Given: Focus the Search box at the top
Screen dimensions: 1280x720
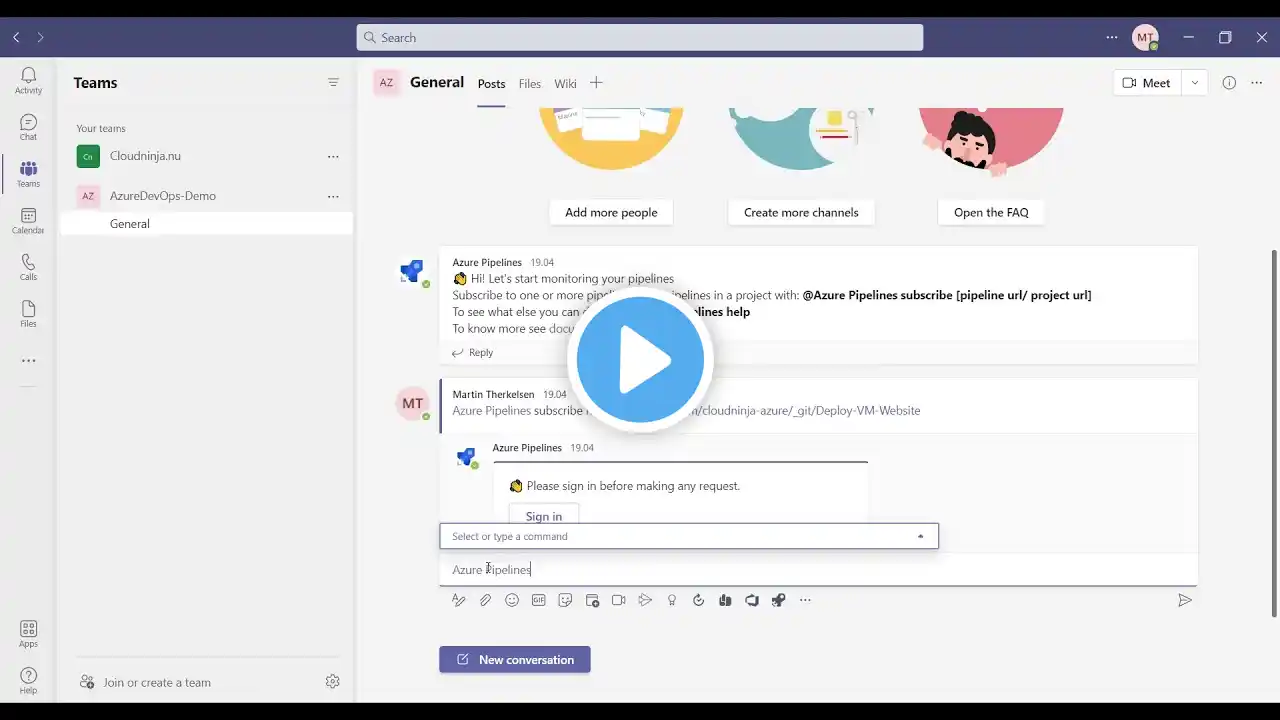Looking at the screenshot, I should [640, 37].
